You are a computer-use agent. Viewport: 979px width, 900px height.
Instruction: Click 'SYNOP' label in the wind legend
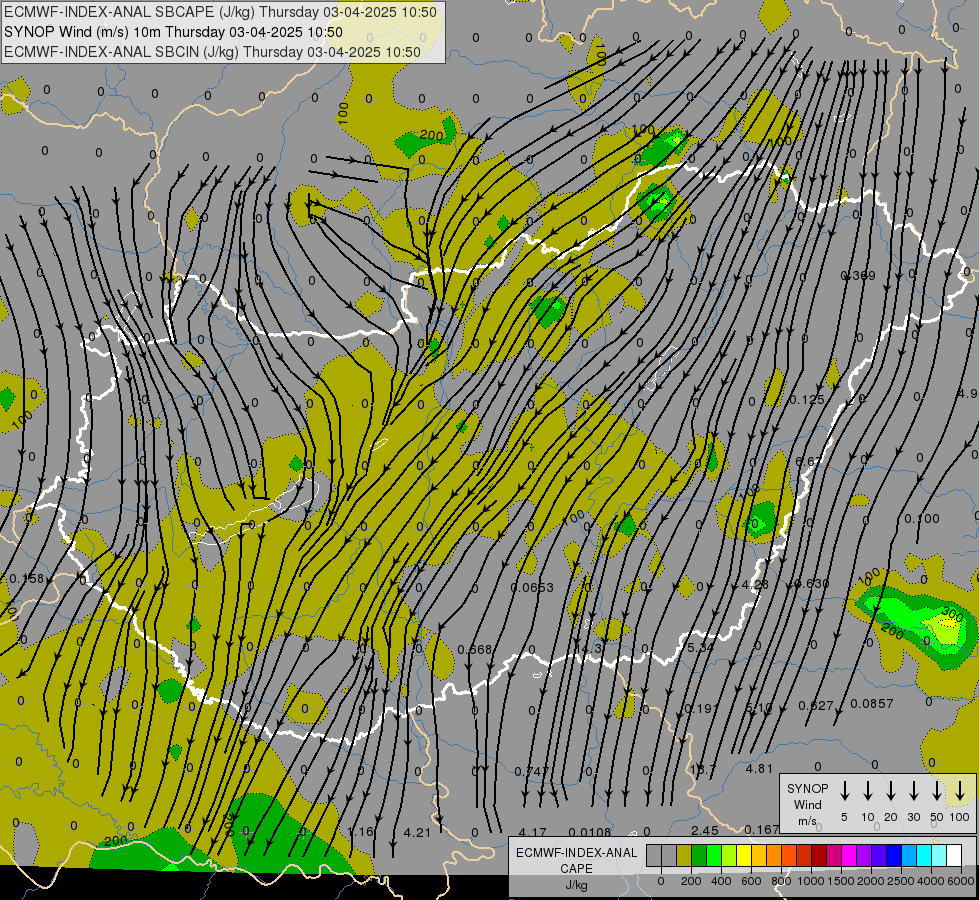click(x=807, y=789)
